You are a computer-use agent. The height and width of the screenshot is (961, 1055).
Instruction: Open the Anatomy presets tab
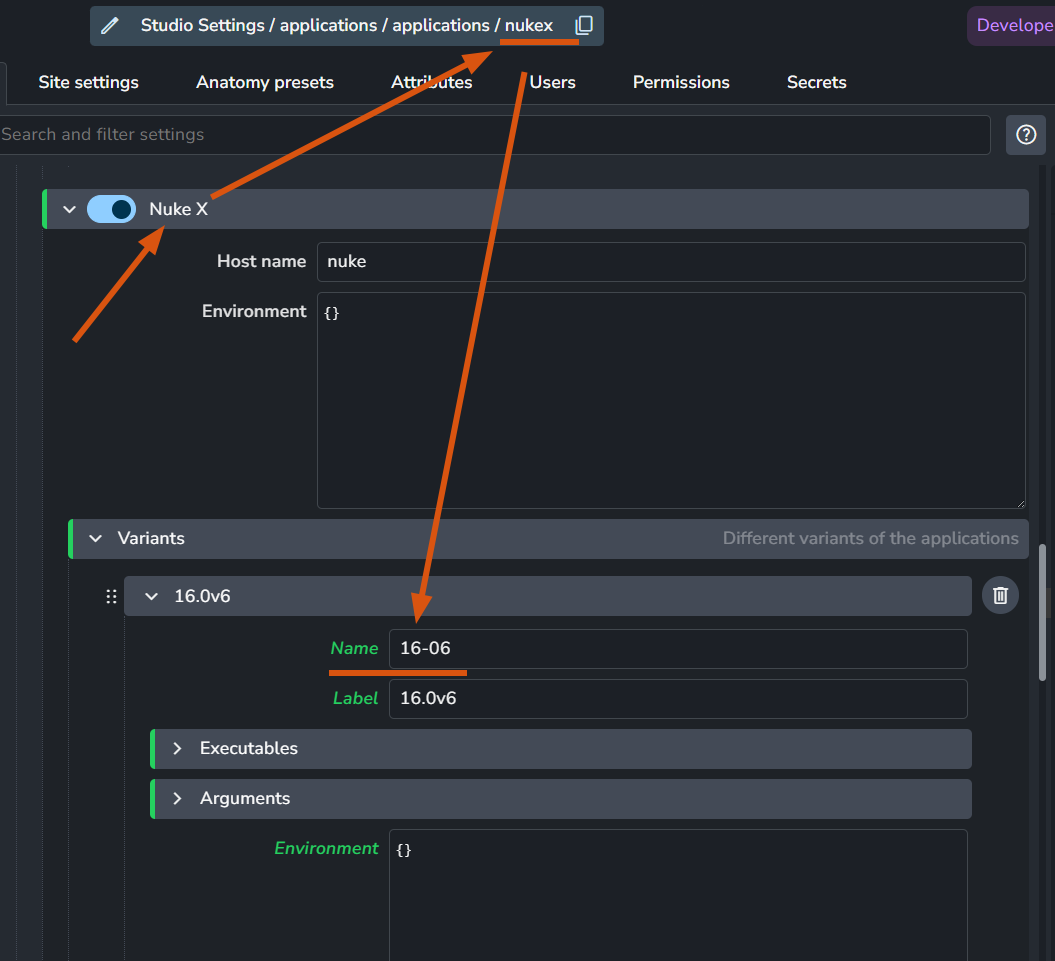click(264, 82)
